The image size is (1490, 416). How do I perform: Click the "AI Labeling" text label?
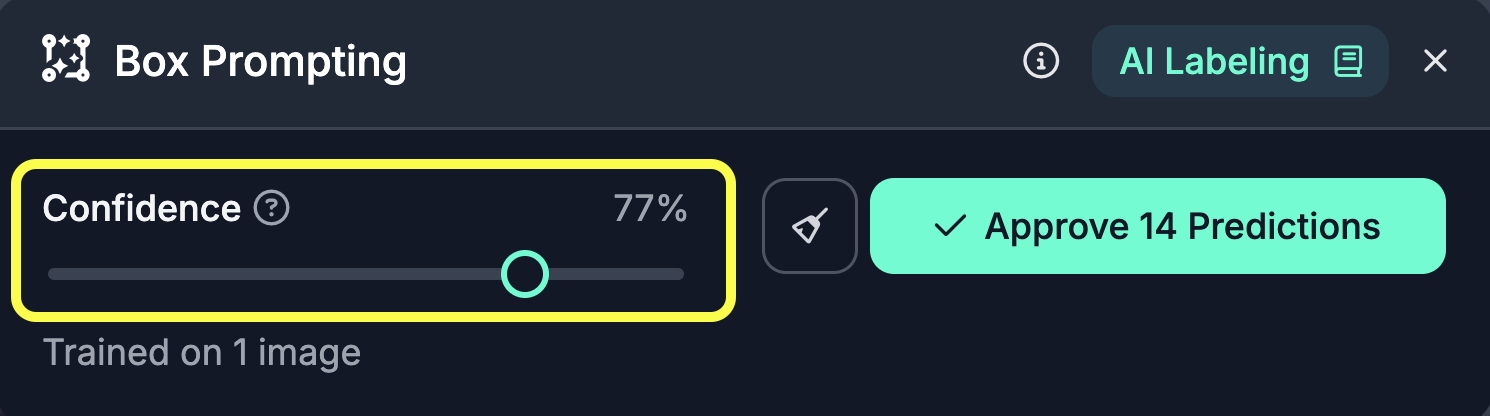point(1214,62)
